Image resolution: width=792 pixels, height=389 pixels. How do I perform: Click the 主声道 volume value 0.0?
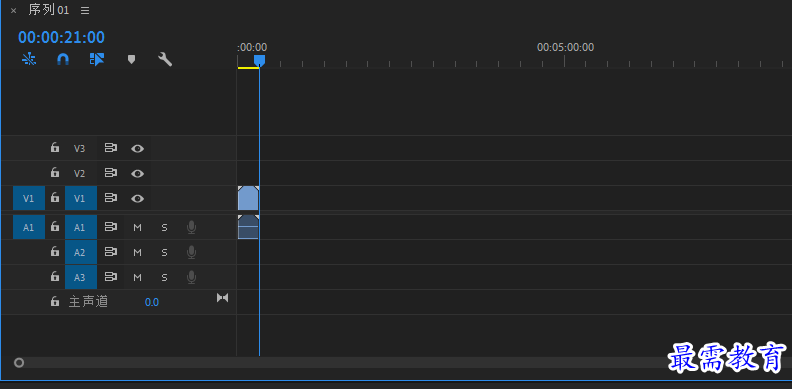coord(152,302)
